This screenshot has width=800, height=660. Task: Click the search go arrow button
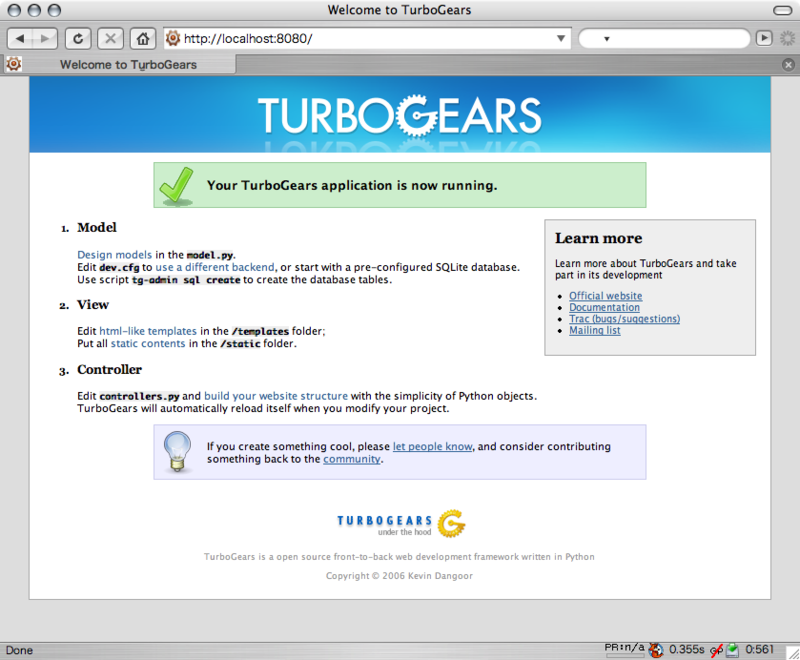pos(764,38)
